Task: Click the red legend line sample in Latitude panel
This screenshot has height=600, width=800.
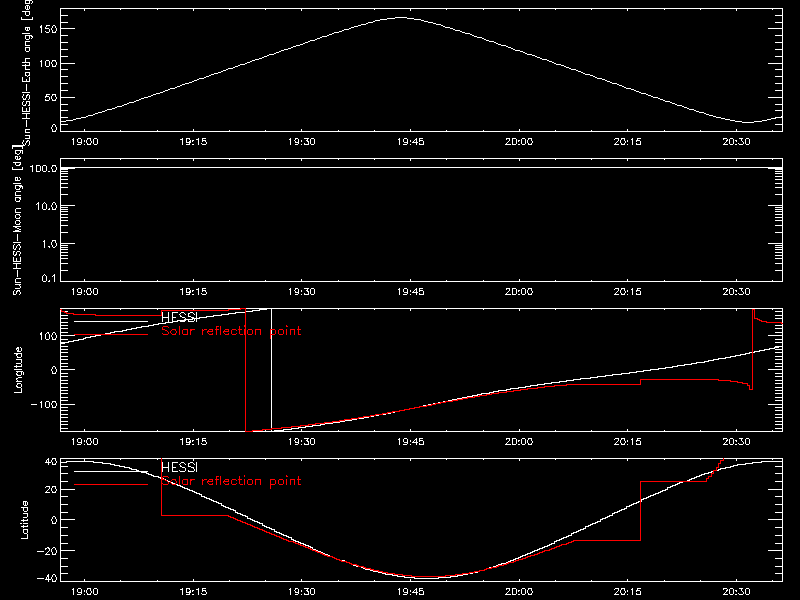Action: tap(111, 485)
